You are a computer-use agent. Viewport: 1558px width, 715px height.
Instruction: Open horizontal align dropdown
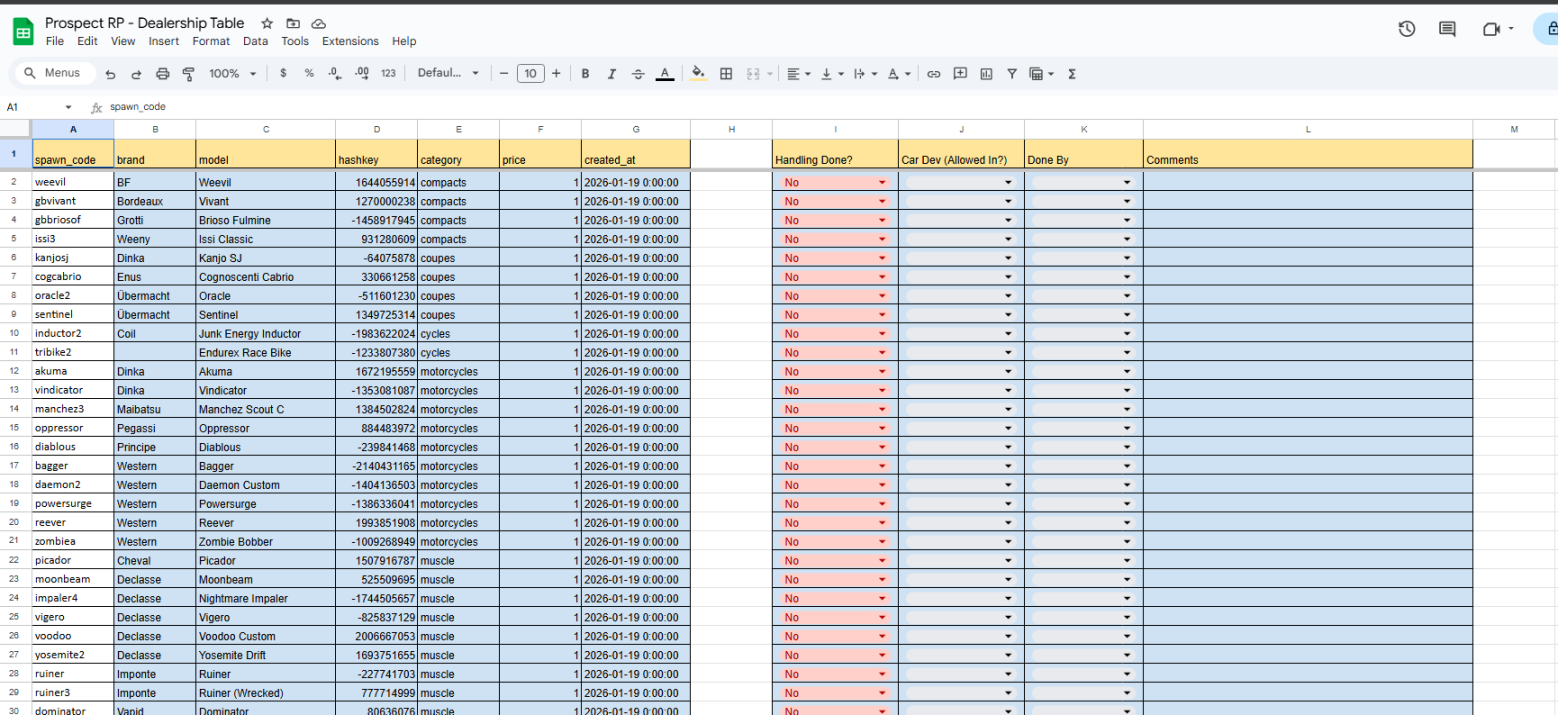coord(798,74)
